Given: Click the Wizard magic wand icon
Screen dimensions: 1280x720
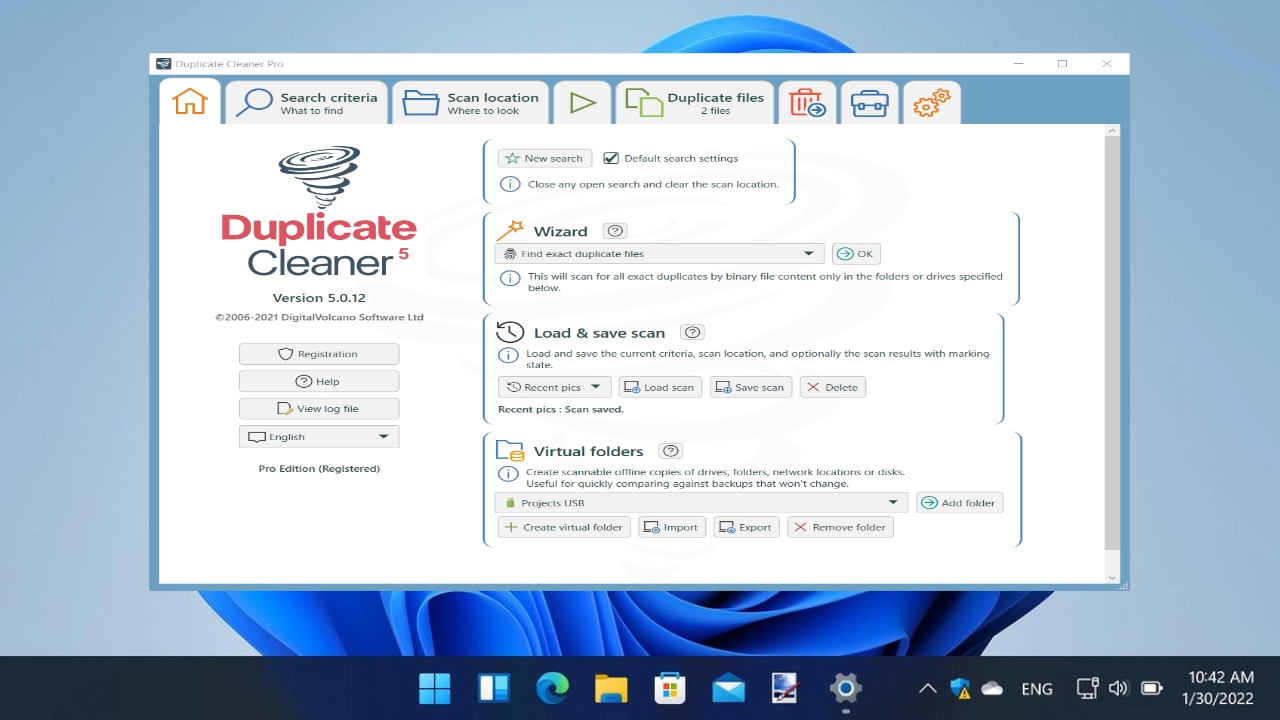Looking at the screenshot, I should [x=510, y=231].
